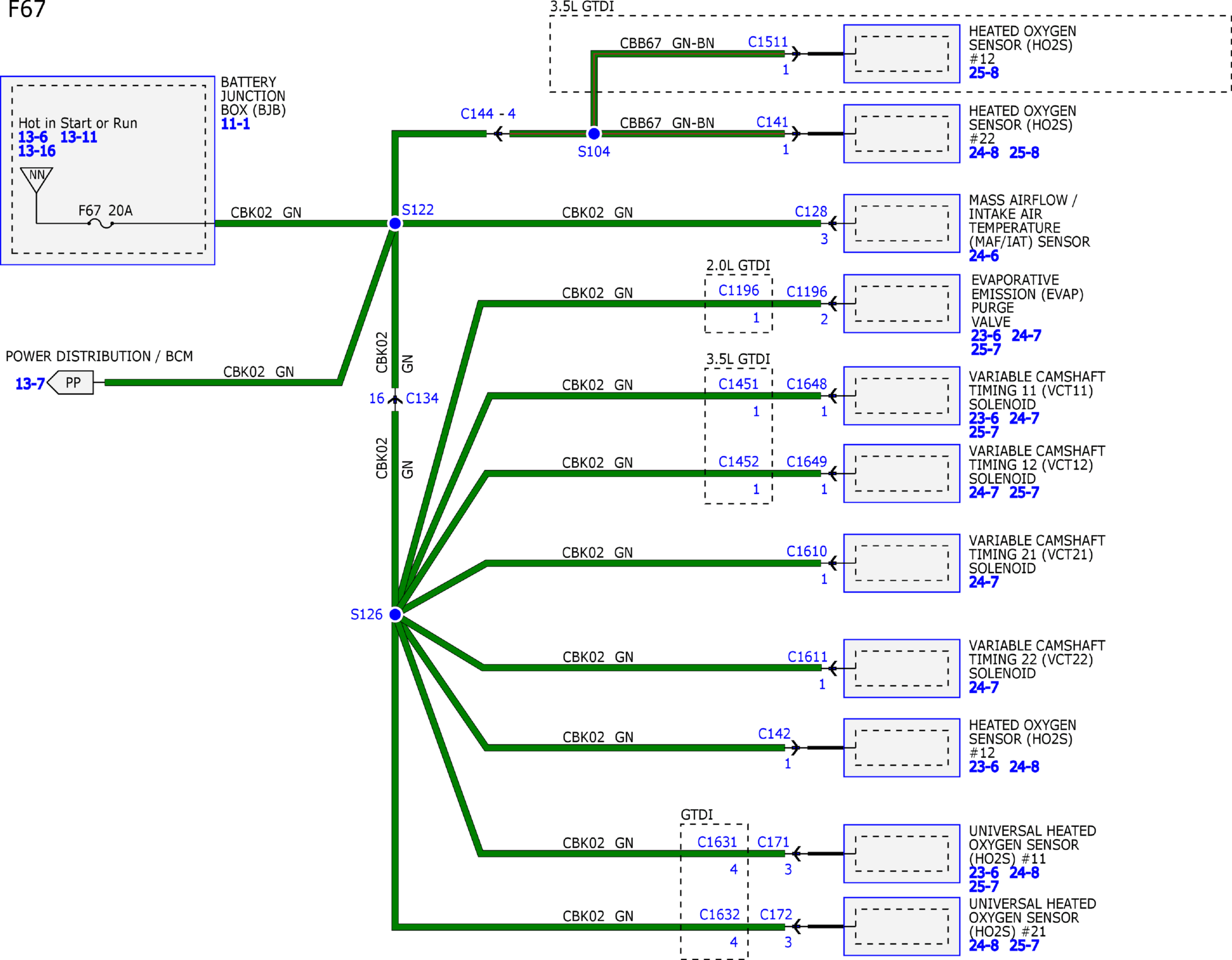The width and height of the screenshot is (1232, 960).
Task: Click the connector arrow below C171
Action: (x=796, y=853)
